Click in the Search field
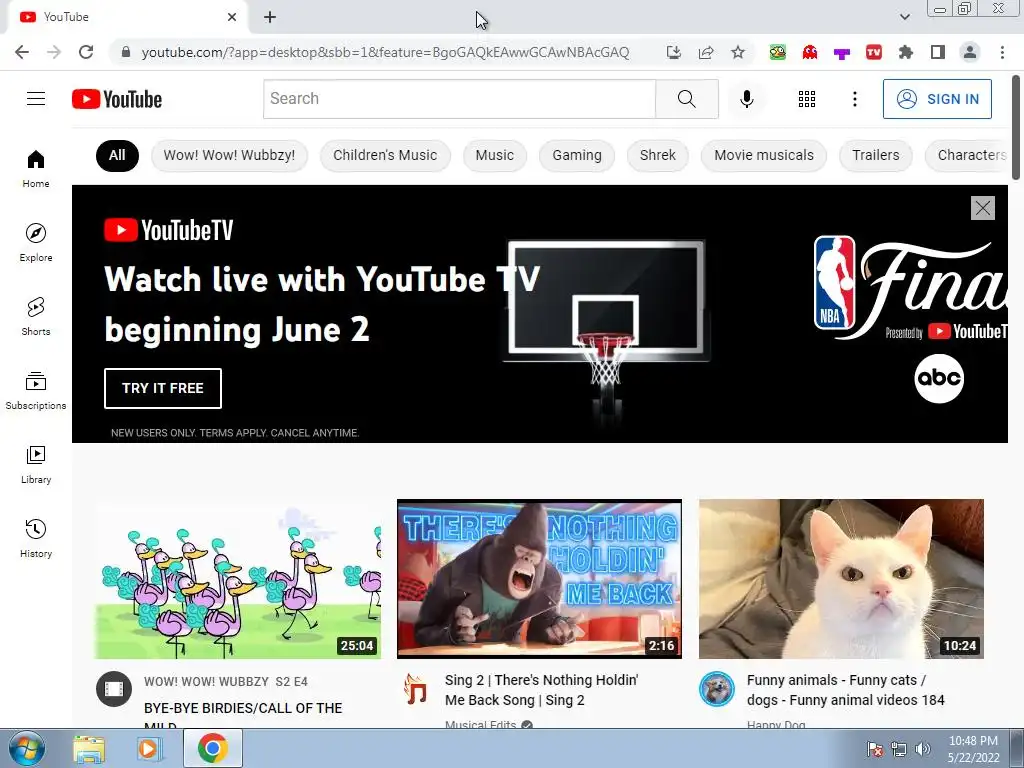The image size is (1024, 768). pyautogui.click(x=459, y=99)
